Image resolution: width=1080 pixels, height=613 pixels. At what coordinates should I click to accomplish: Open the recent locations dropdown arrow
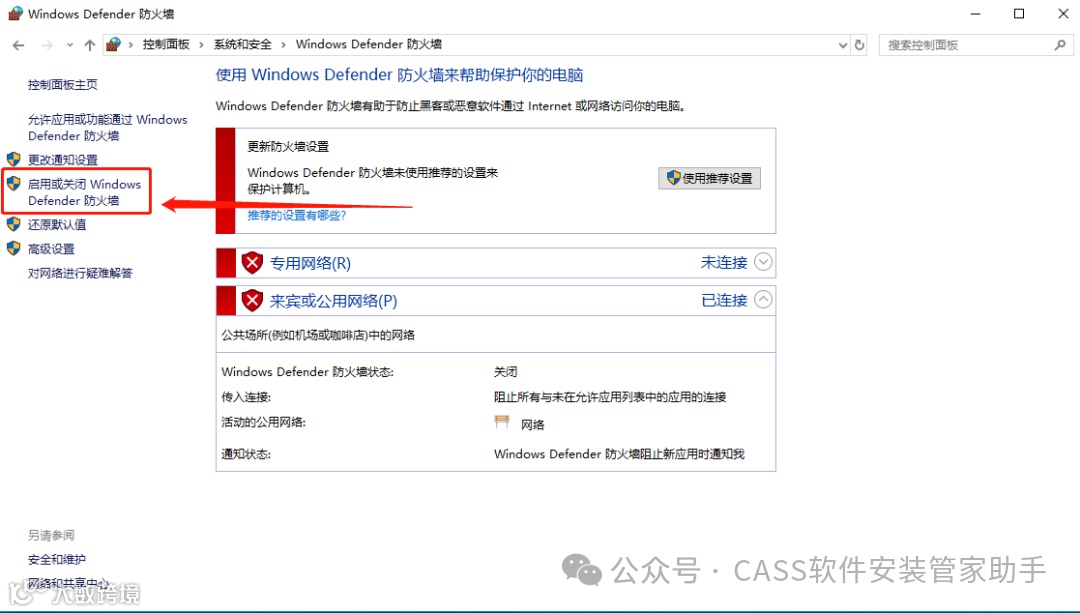(x=70, y=45)
